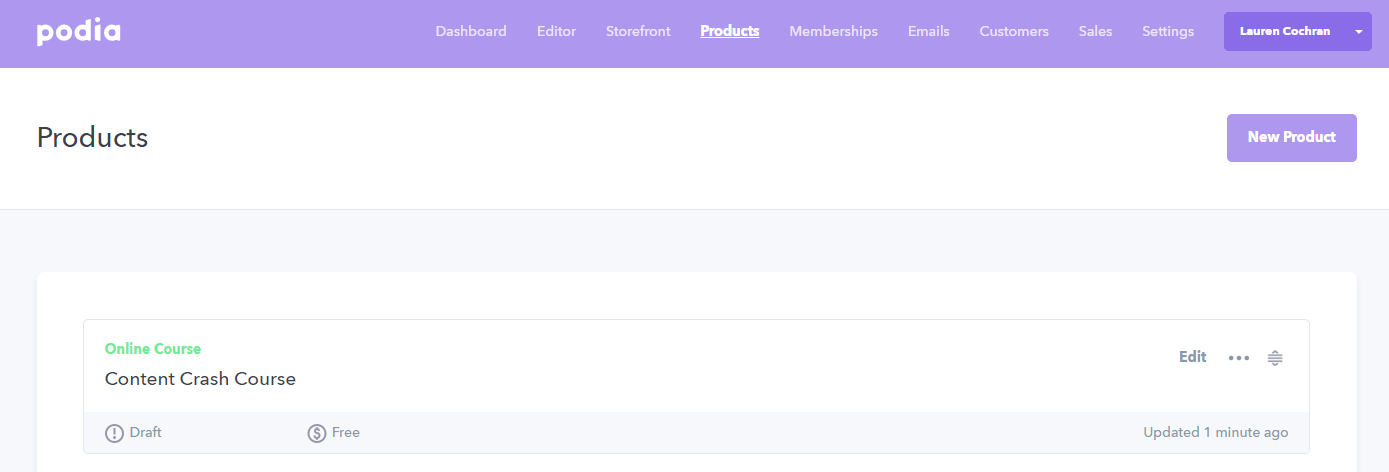
Task: Open the Memberships nav item
Action: point(833,31)
